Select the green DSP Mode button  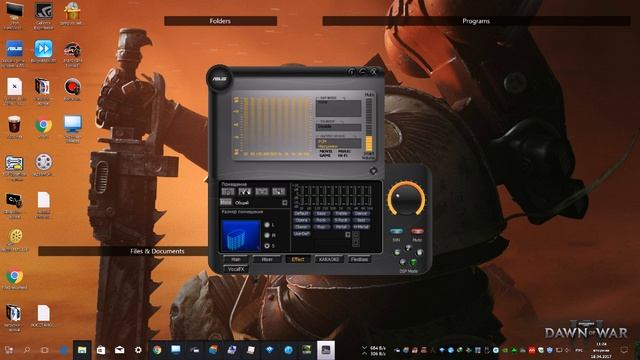point(413,262)
